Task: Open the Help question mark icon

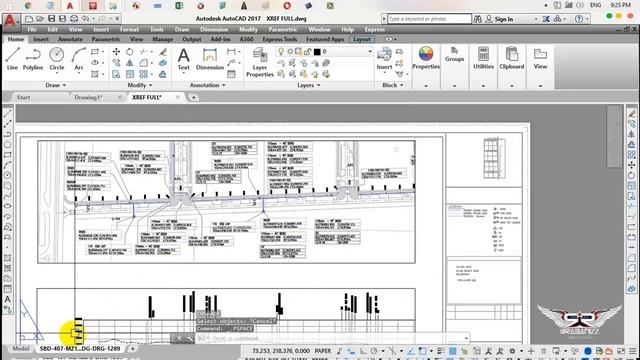Action: pyautogui.click(x=578, y=19)
